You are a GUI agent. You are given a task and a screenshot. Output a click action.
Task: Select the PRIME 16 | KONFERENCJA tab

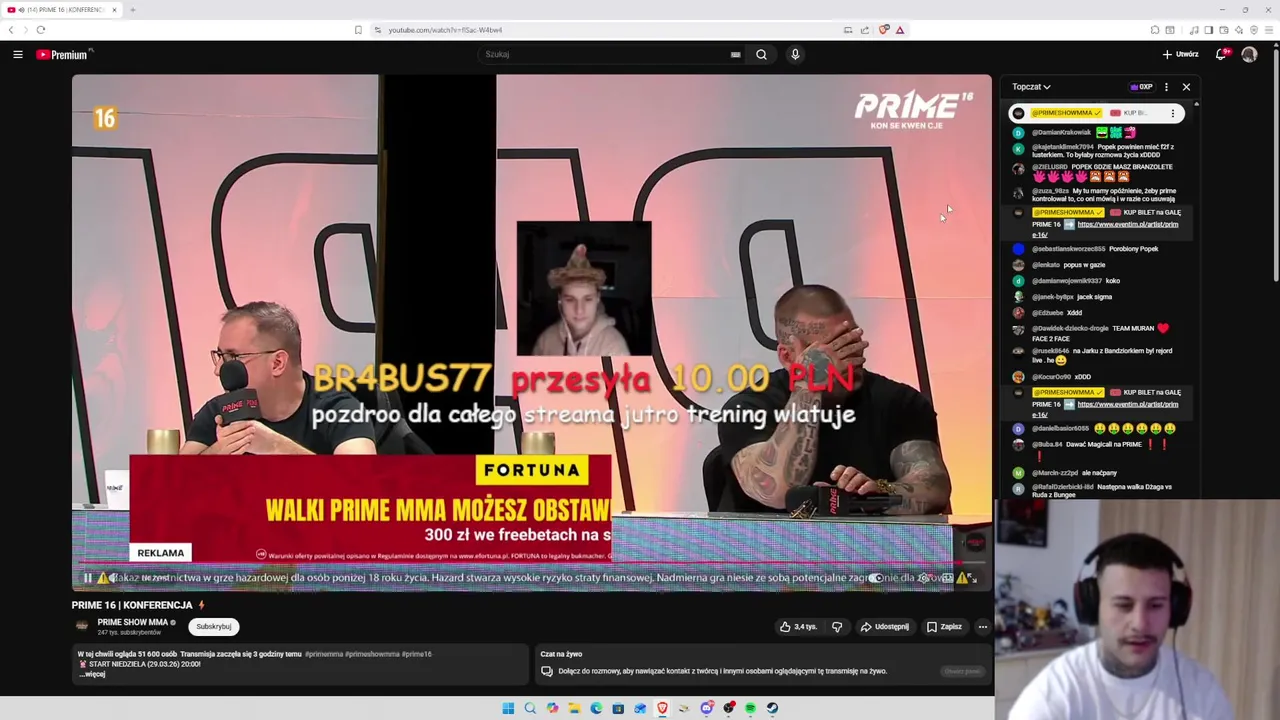pos(60,10)
